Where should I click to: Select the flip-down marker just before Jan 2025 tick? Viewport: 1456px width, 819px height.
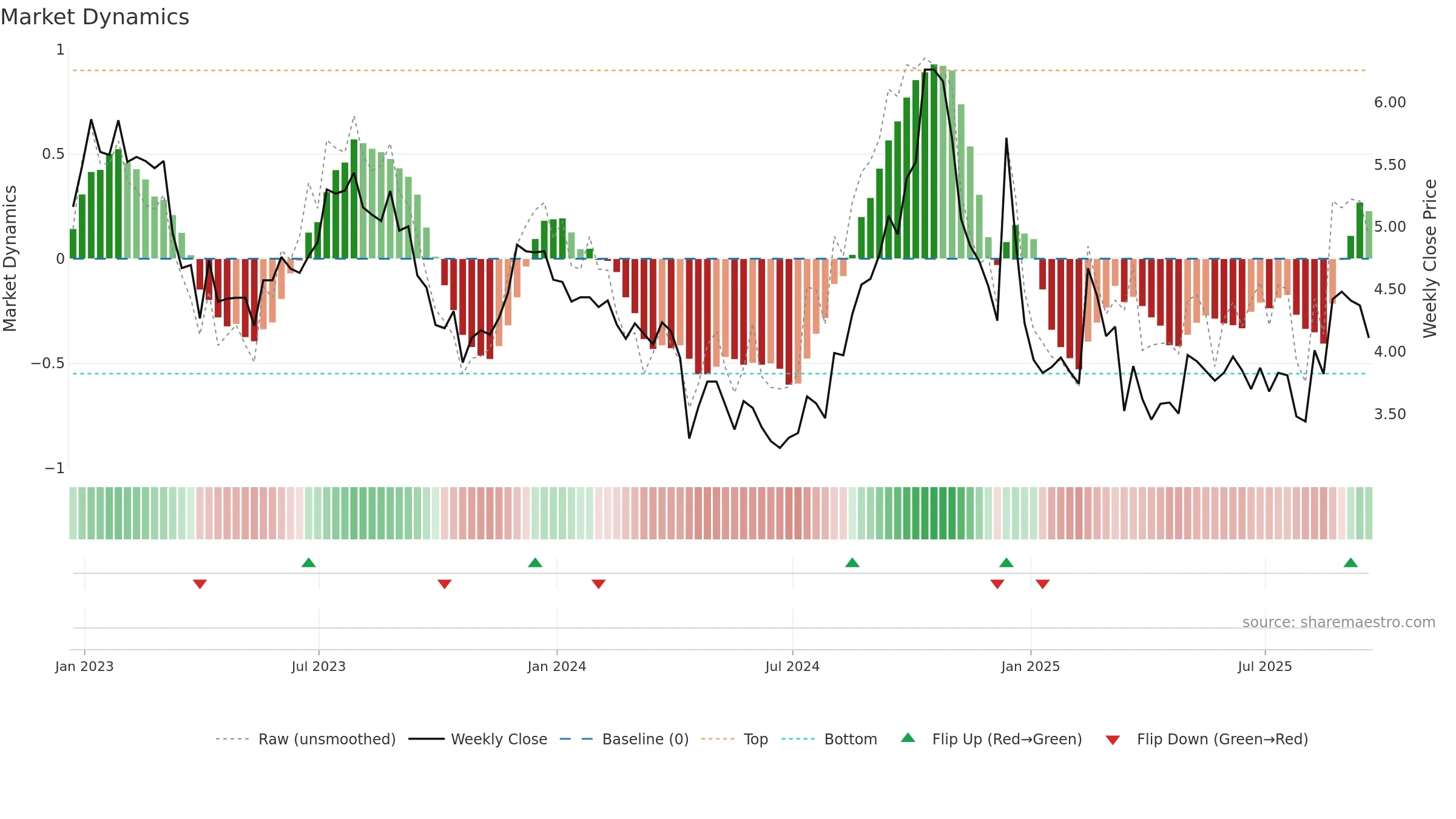[x=997, y=584]
